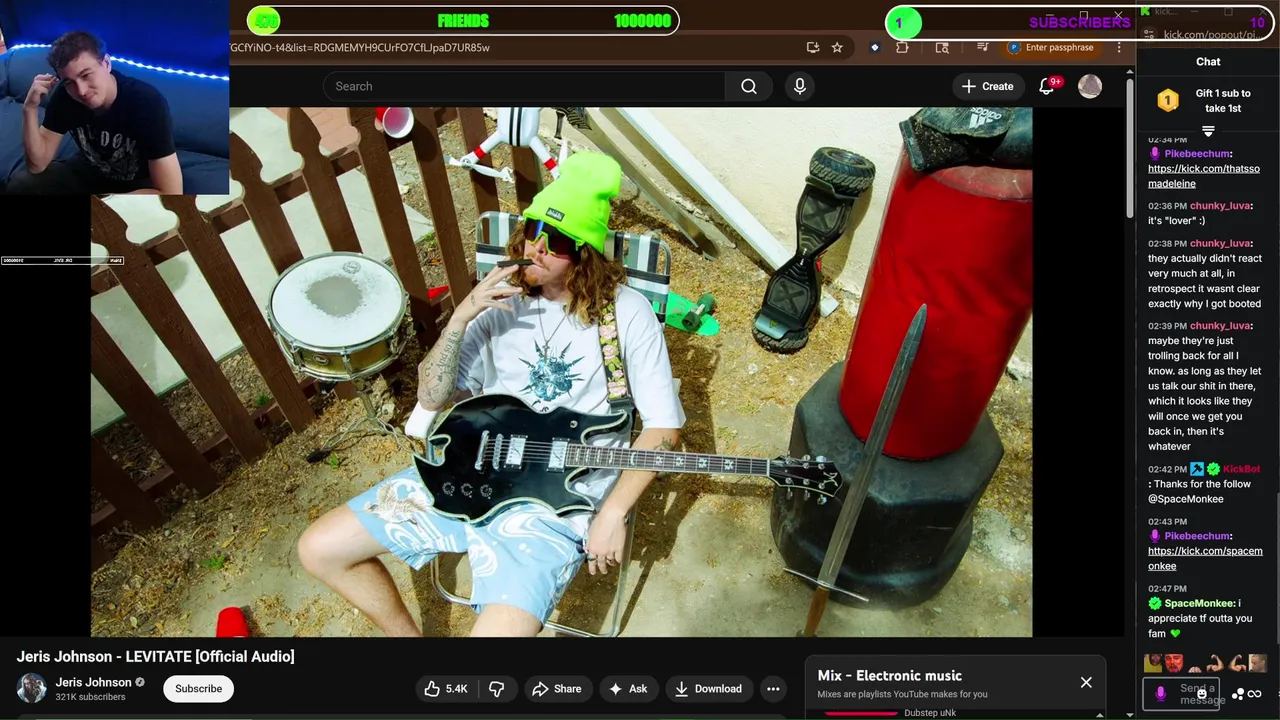The image size is (1280, 720).
Task: Click the purple microphone icon in chat input
Action: tap(1160, 693)
